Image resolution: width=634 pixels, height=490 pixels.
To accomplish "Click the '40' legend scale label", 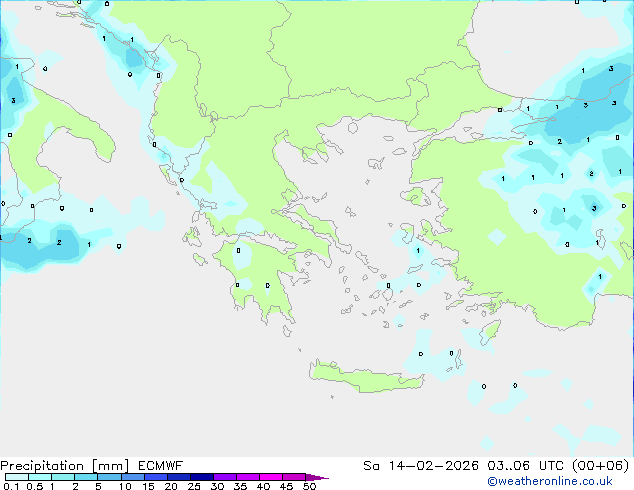I will (263, 486).
